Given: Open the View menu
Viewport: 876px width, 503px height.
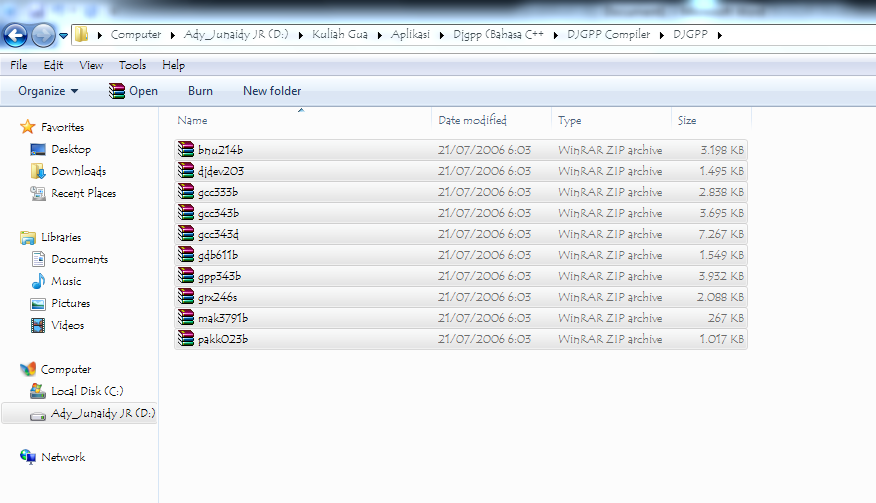Looking at the screenshot, I should click(x=91, y=65).
